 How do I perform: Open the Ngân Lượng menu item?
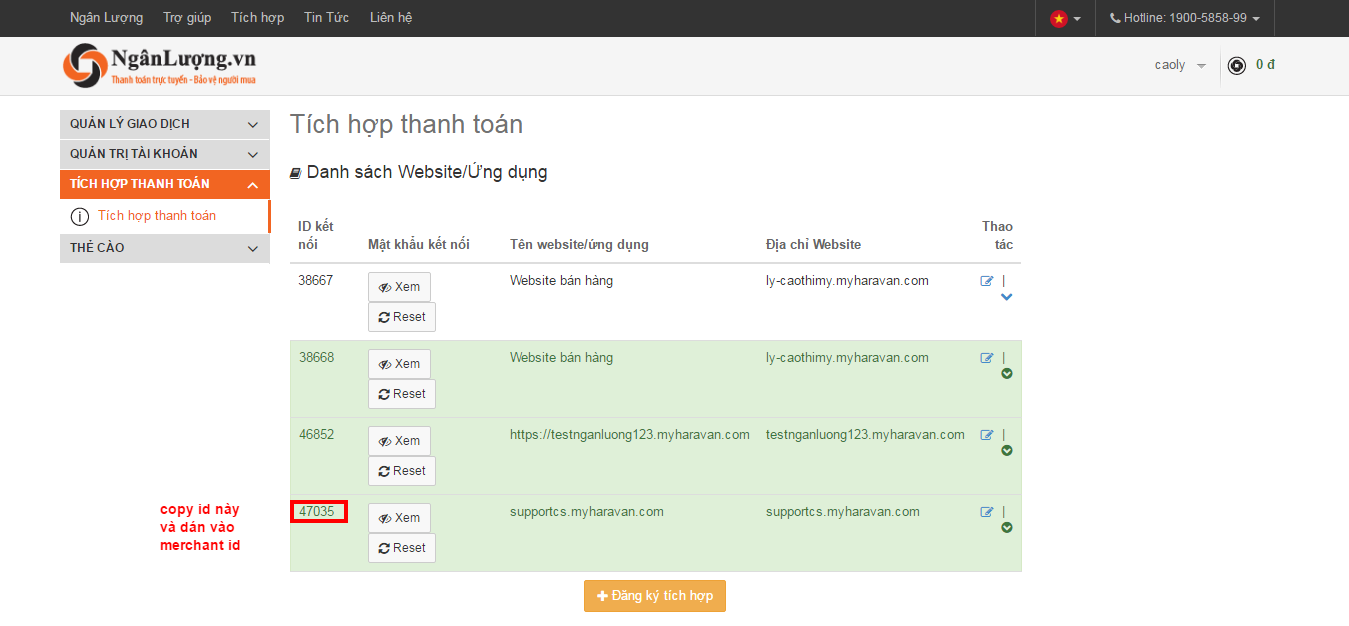107,18
